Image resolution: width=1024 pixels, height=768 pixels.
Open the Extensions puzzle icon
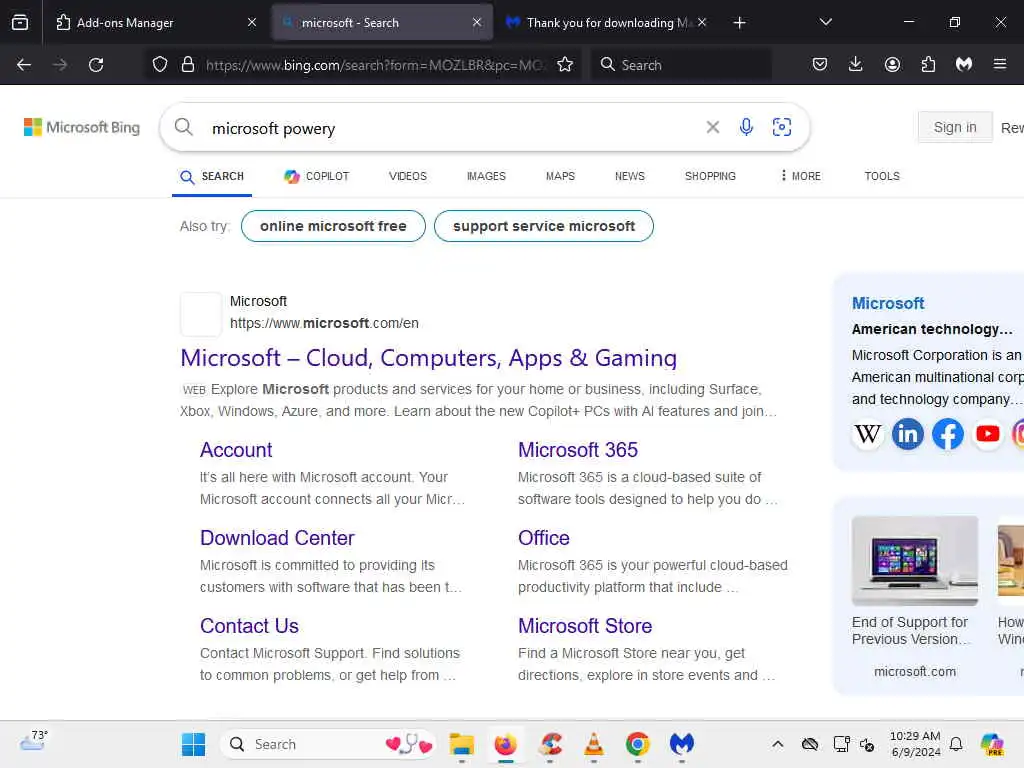point(928,65)
